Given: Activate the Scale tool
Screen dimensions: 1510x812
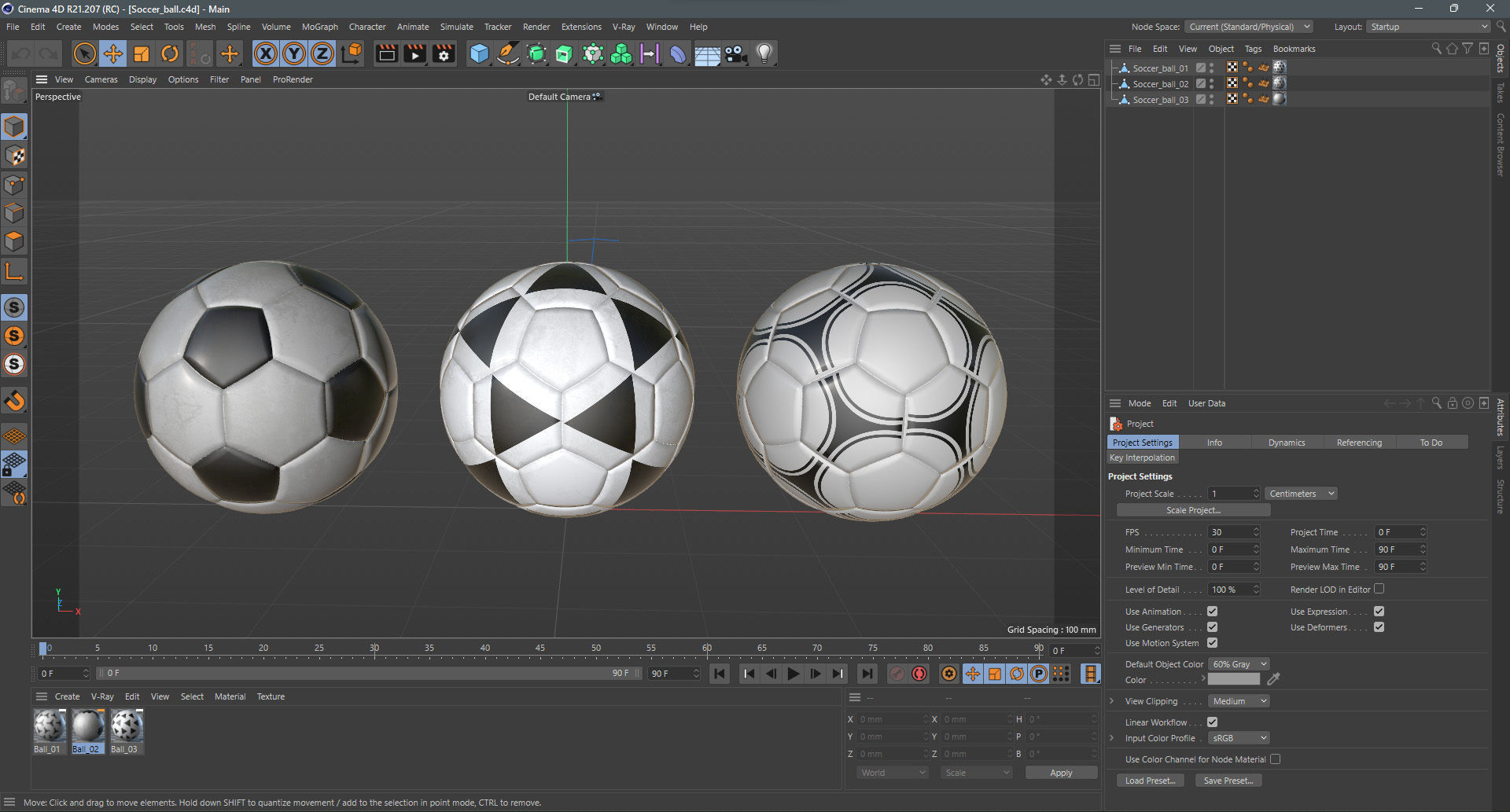Looking at the screenshot, I should pyautogui.click(x=142, y=53).
